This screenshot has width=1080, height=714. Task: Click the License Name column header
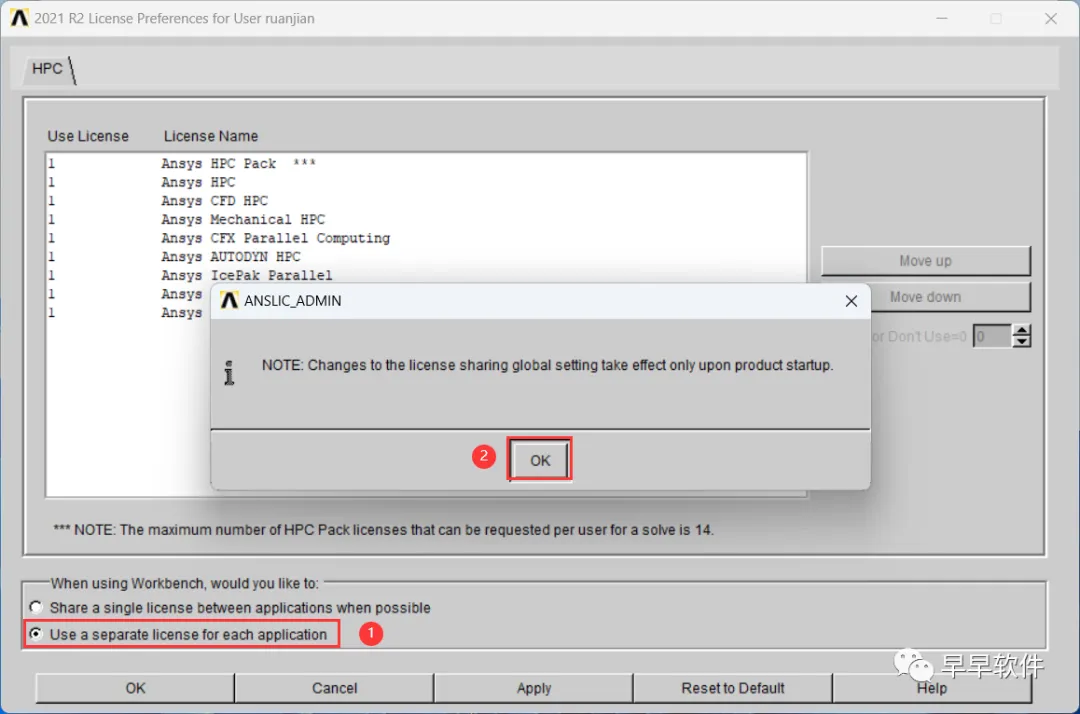click(211, 136)
